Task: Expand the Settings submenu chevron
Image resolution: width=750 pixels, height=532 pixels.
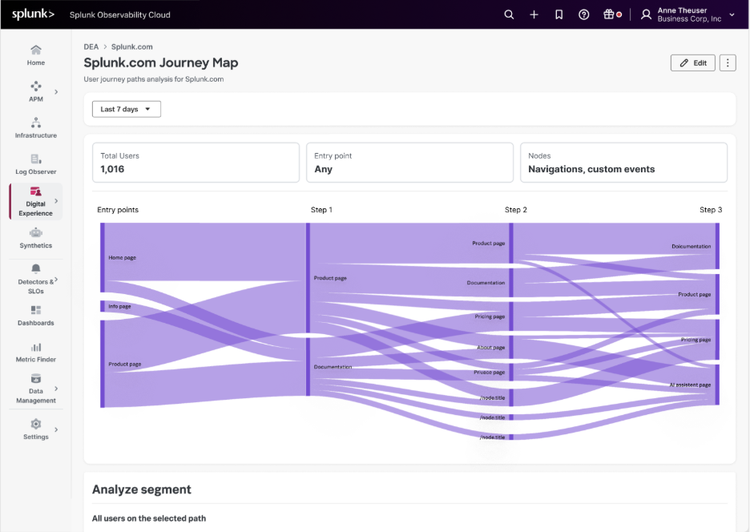Action: [x=56, y=430]
